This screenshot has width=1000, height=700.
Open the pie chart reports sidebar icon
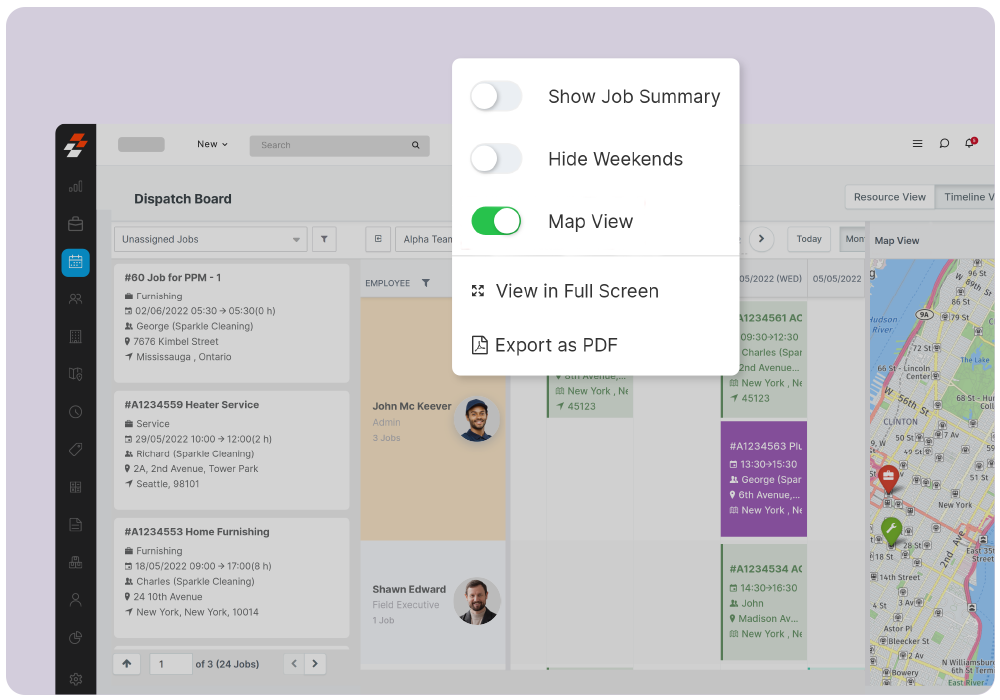(x=75, y=638)
